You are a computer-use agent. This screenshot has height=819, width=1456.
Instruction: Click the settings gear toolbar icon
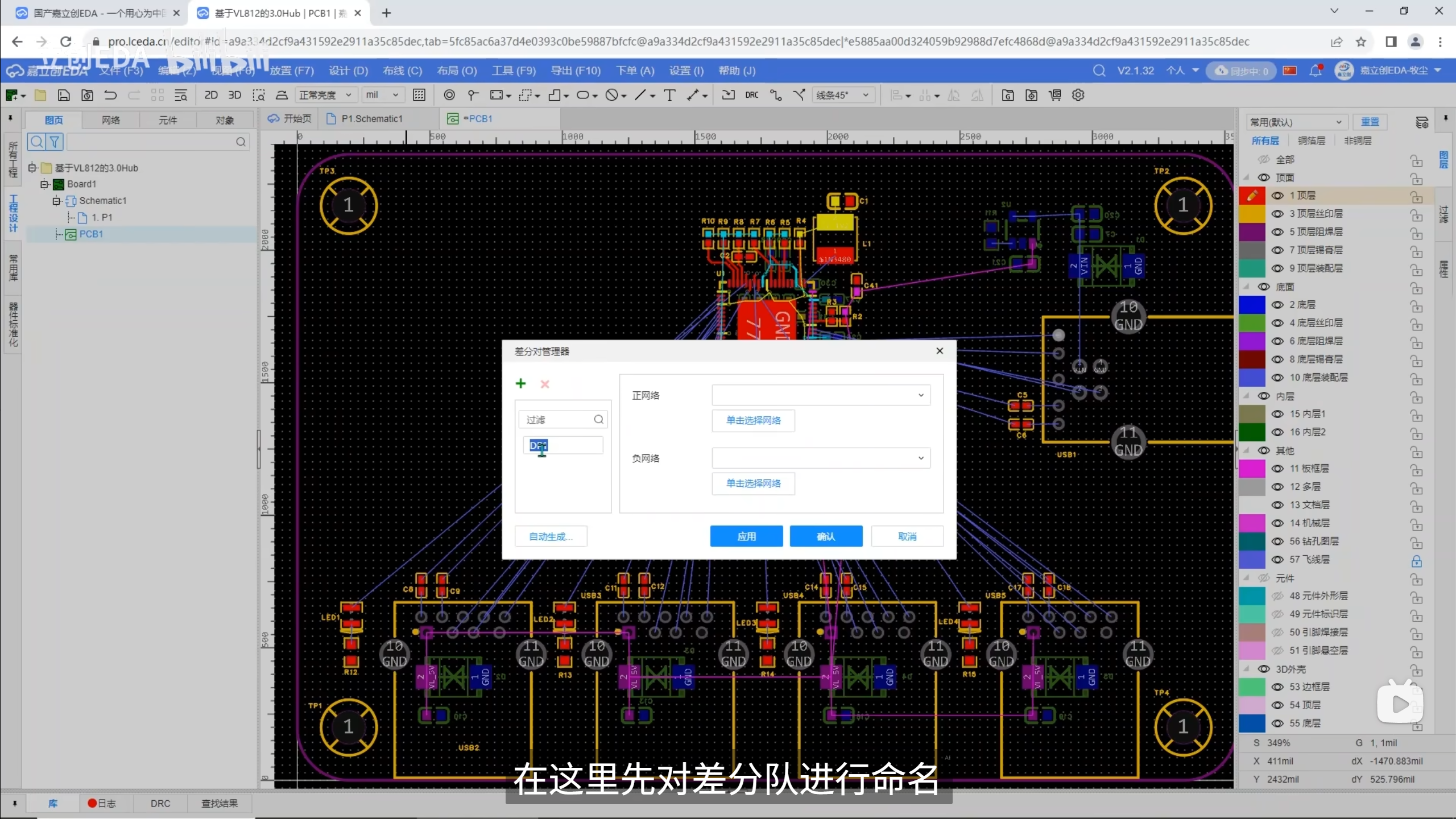(x=1078, y=95)
